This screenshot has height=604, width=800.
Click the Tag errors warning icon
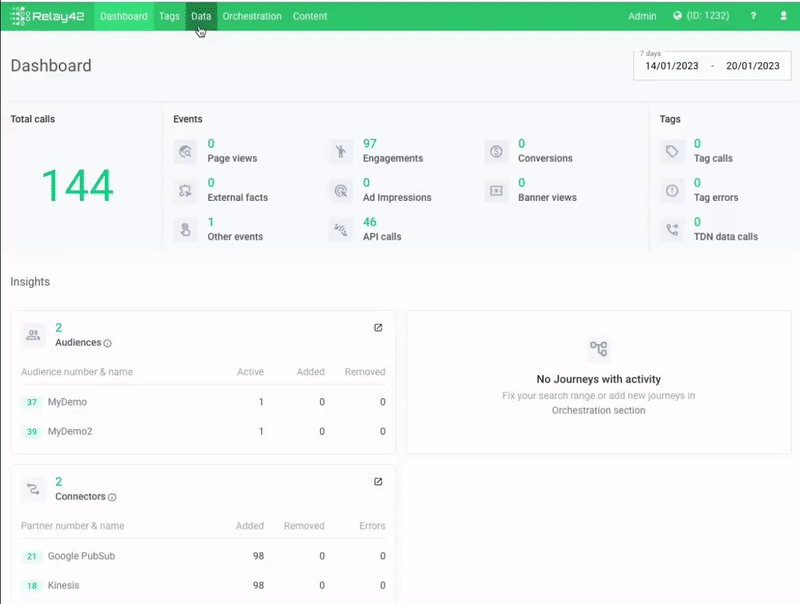coord(672,191)
